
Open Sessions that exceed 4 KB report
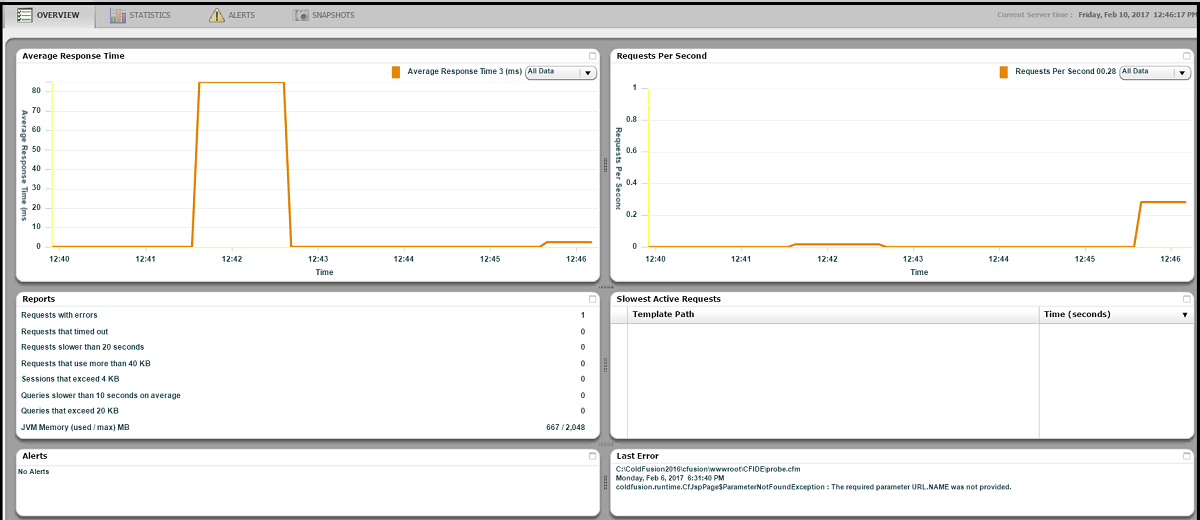(303, 379)
